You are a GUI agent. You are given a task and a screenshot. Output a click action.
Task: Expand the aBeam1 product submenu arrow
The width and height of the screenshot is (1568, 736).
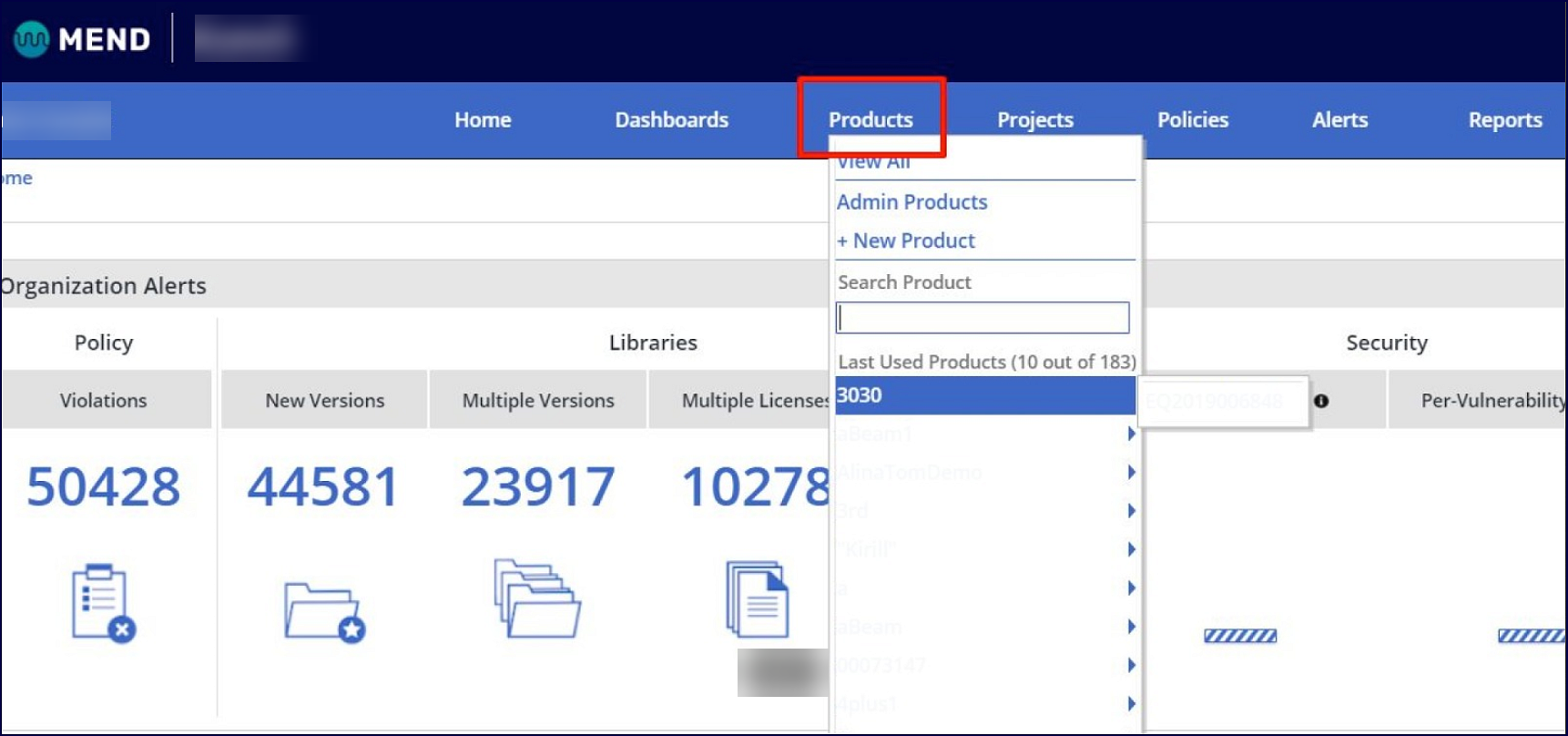pyautogui.click(x=1131, y=434)
